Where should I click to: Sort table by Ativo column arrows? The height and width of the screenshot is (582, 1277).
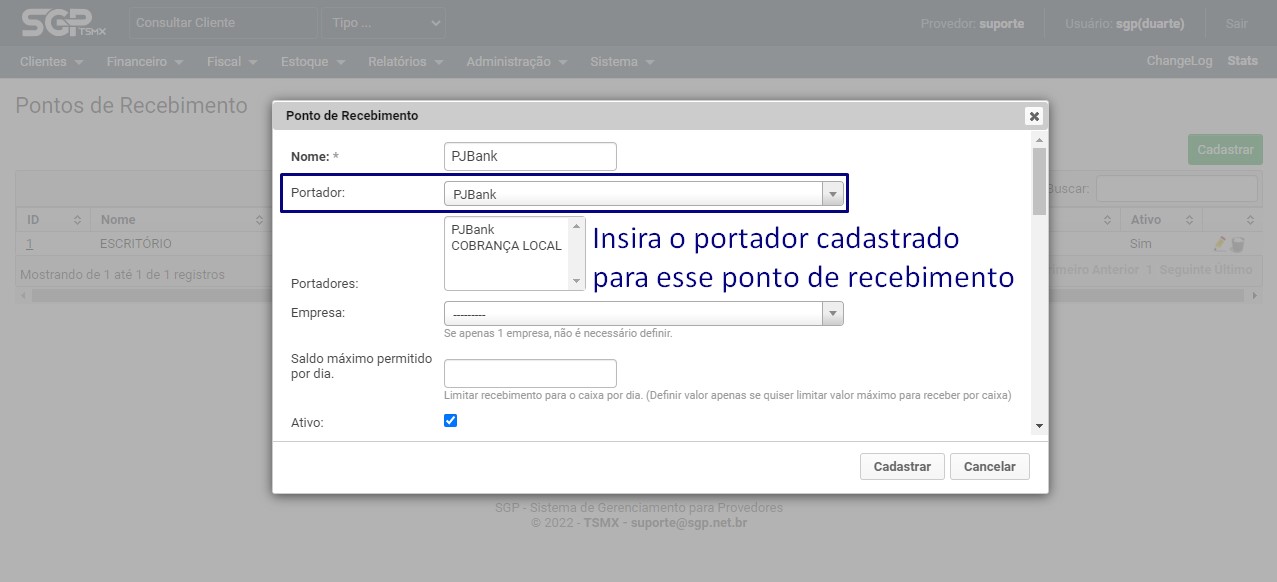point(1189,220)
